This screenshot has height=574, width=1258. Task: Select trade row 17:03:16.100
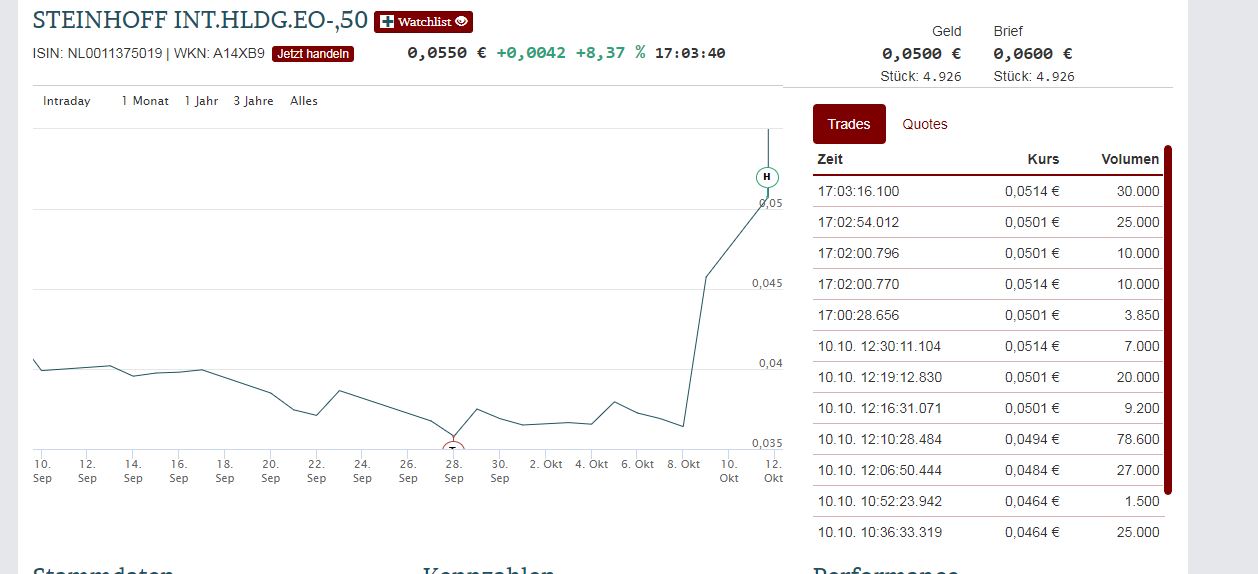988,191
